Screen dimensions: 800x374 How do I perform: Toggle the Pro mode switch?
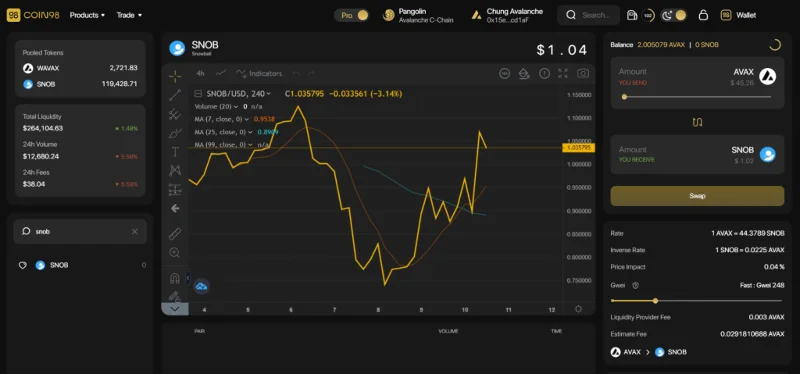352,15
